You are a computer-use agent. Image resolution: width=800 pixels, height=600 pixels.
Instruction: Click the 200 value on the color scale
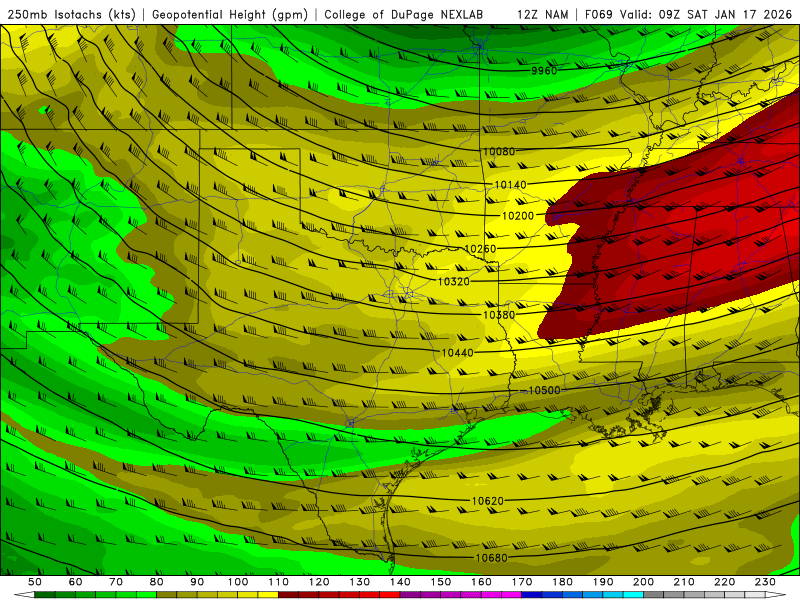[x=643, y=582]
